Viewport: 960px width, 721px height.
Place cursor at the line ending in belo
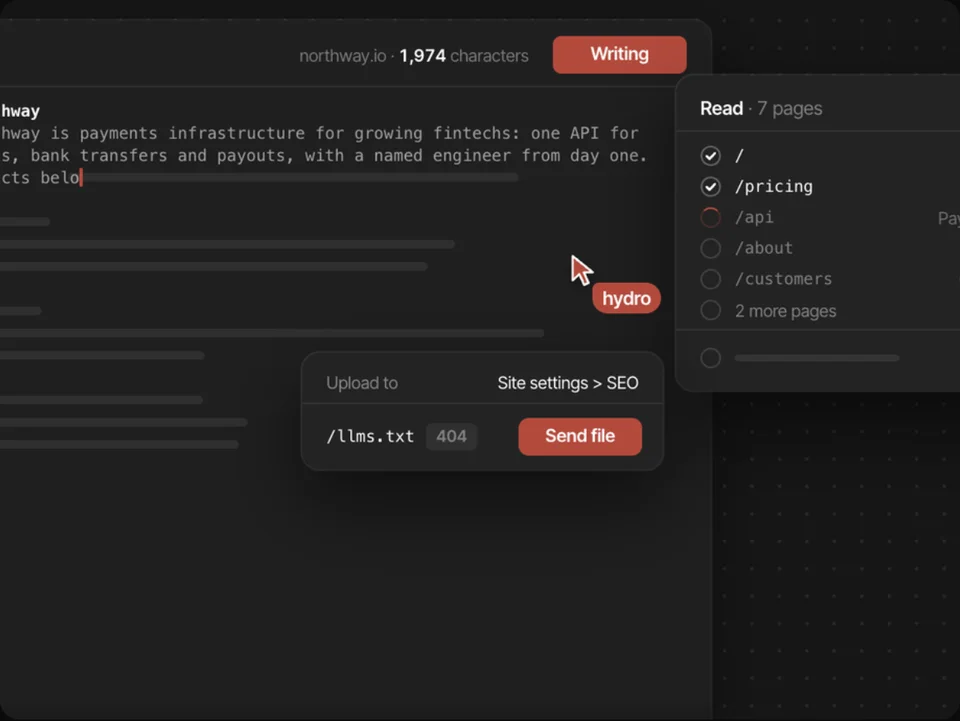(40, 177)
